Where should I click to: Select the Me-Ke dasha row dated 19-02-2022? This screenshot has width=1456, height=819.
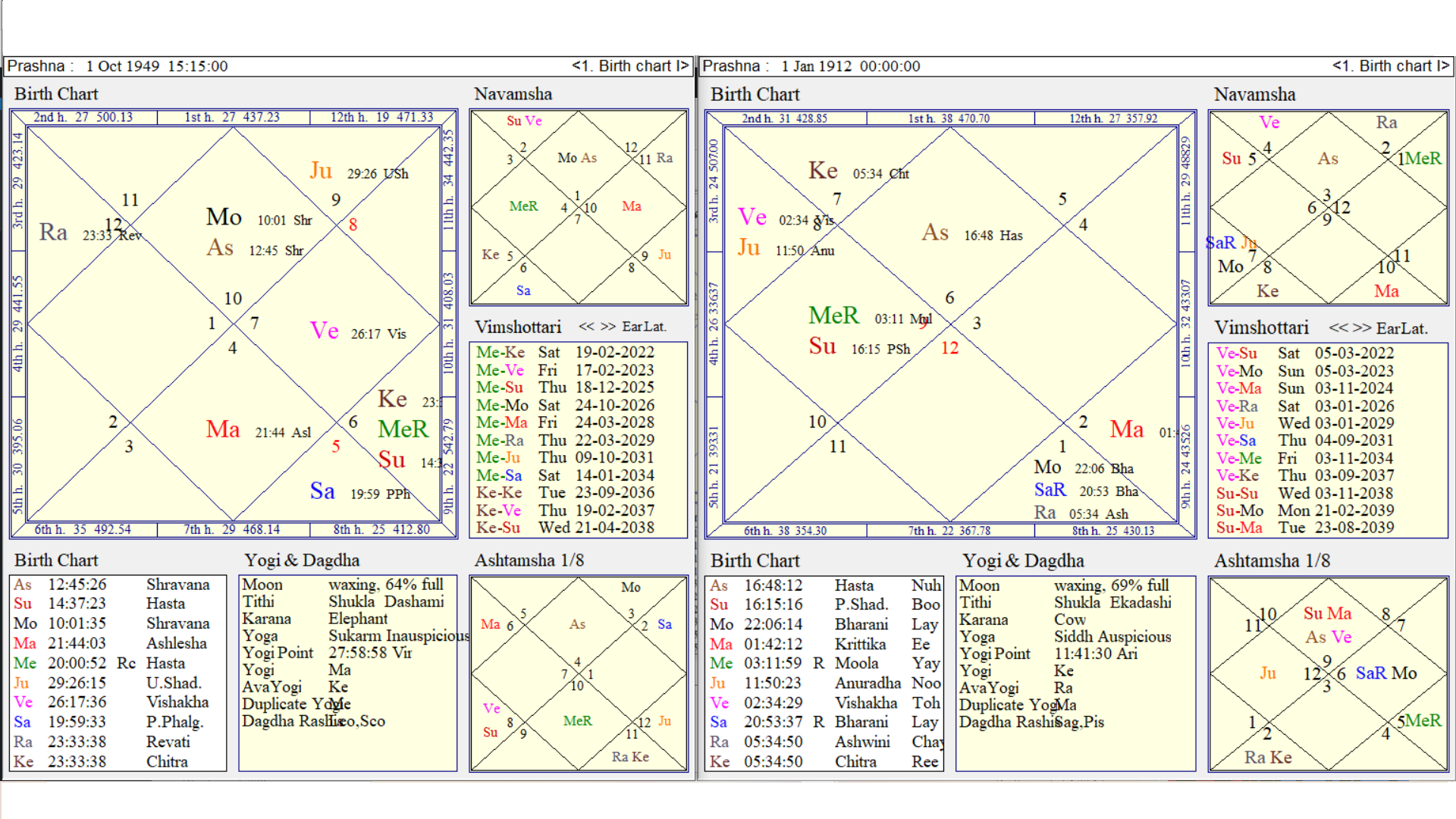tap(565, 353)
